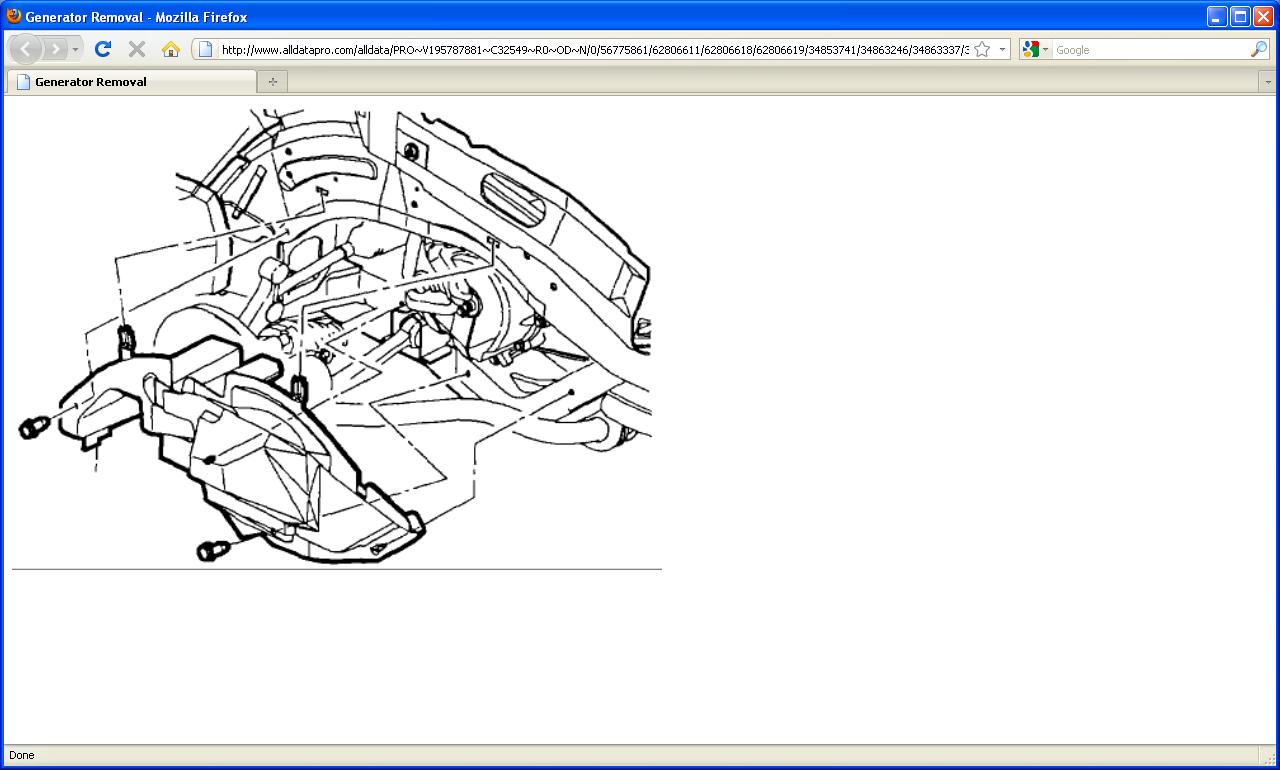Open the recent pages history dropdown
This screenshot has width=1280, height=770.
(x=76, y=49)
